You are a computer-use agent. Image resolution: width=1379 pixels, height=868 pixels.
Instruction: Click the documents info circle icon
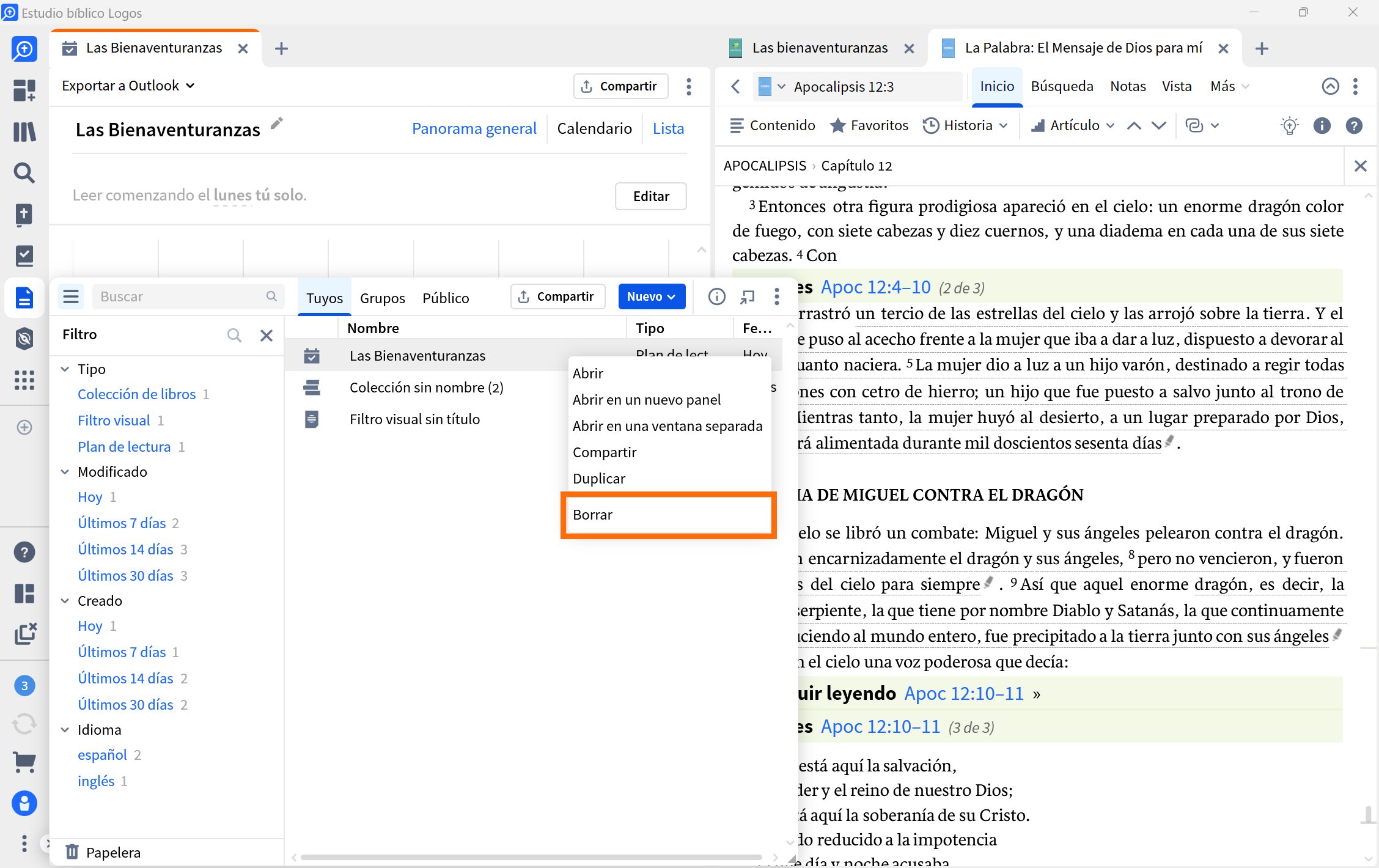[716, 296]
